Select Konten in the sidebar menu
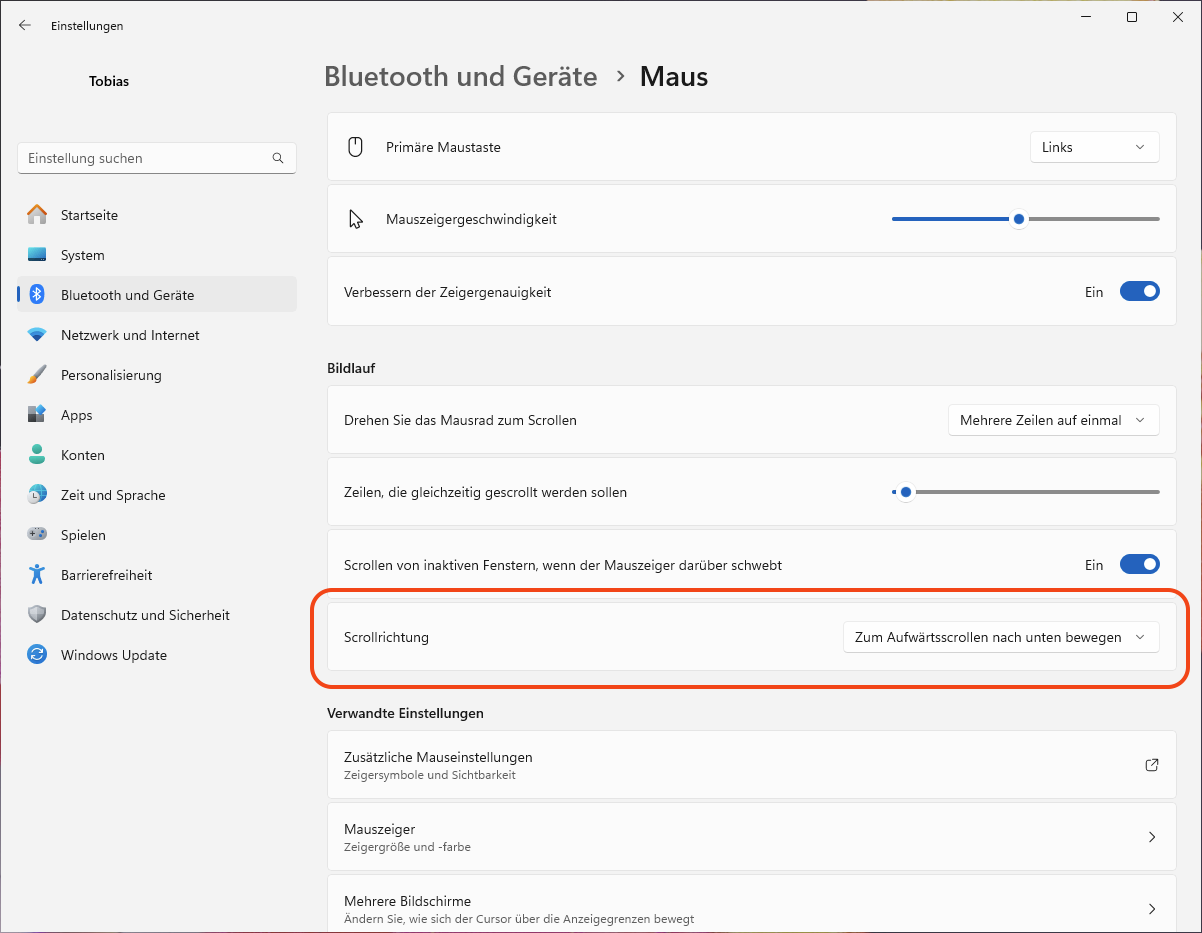 pos(83,455)
